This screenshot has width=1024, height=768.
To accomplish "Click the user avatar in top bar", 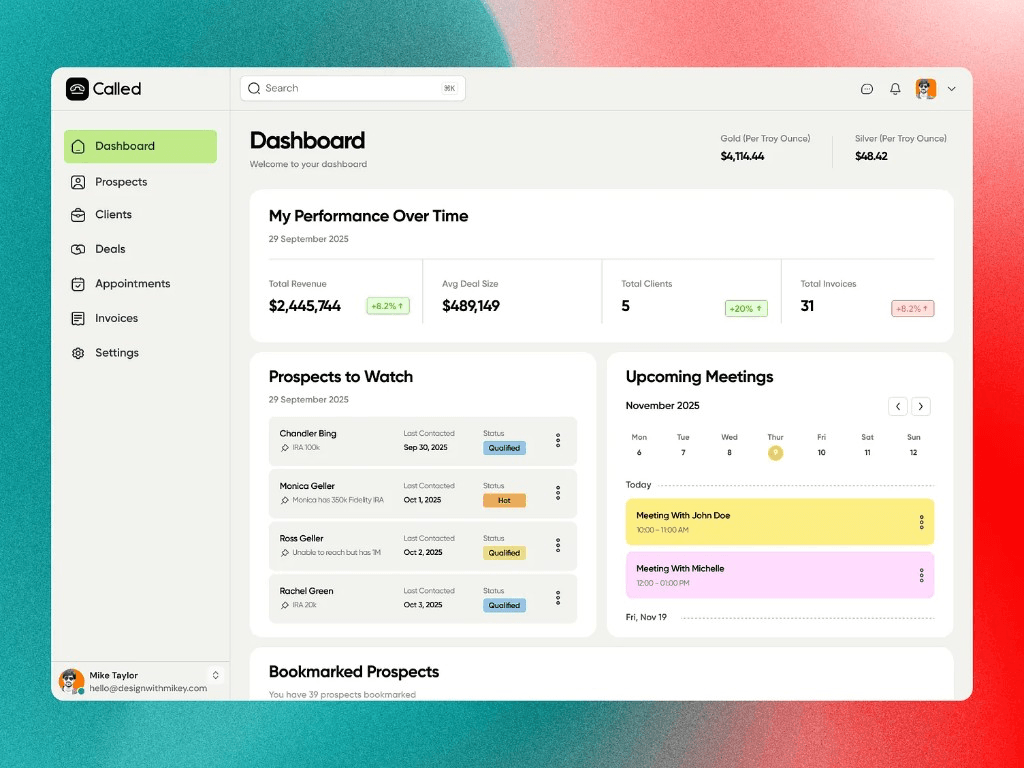I will [925, 89].
